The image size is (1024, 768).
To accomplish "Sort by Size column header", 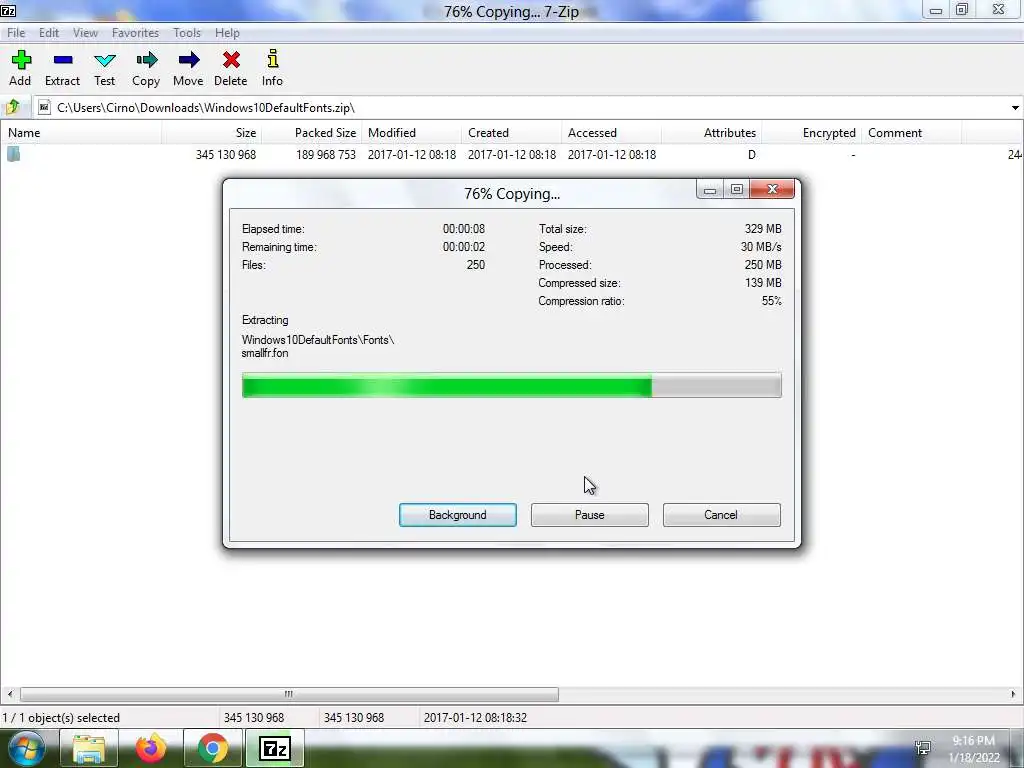I will coord(212,133).
